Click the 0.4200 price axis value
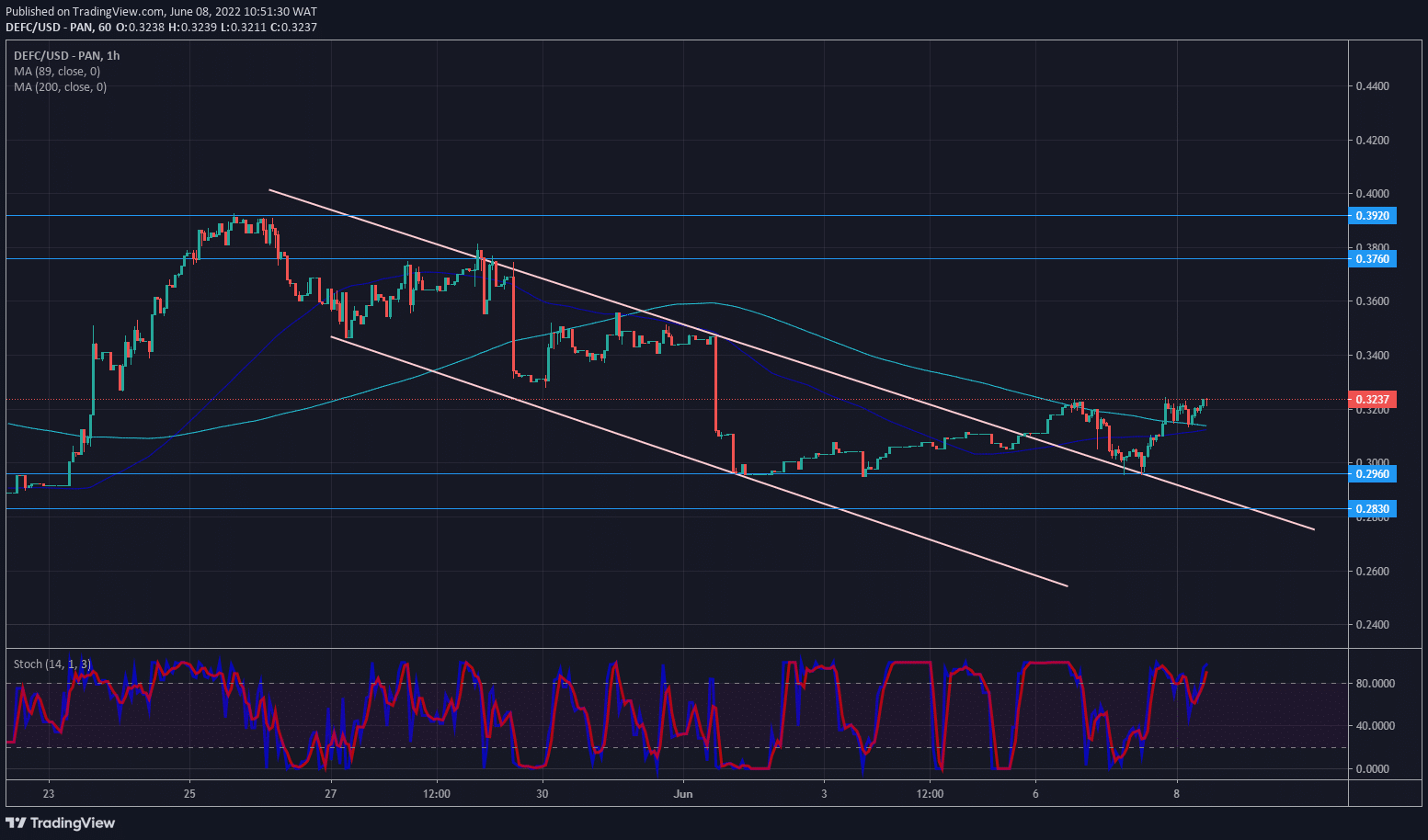 tap(1373, 141)
